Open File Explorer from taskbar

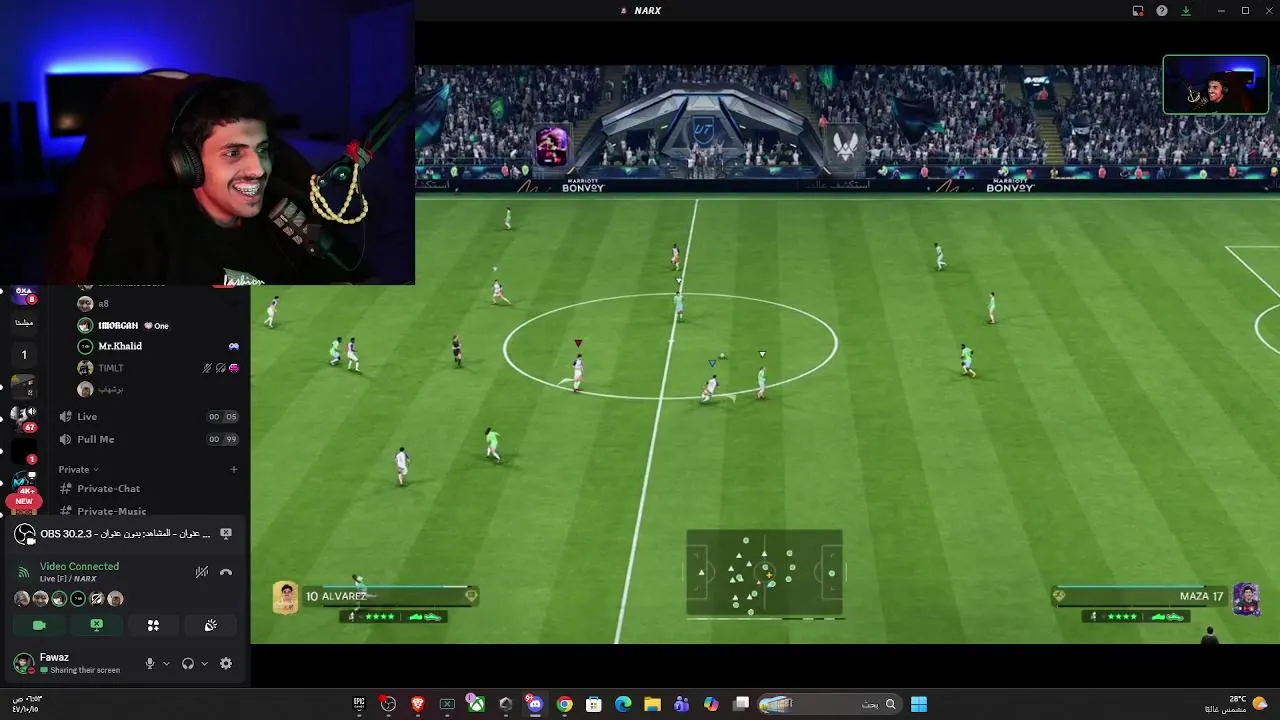652,704
